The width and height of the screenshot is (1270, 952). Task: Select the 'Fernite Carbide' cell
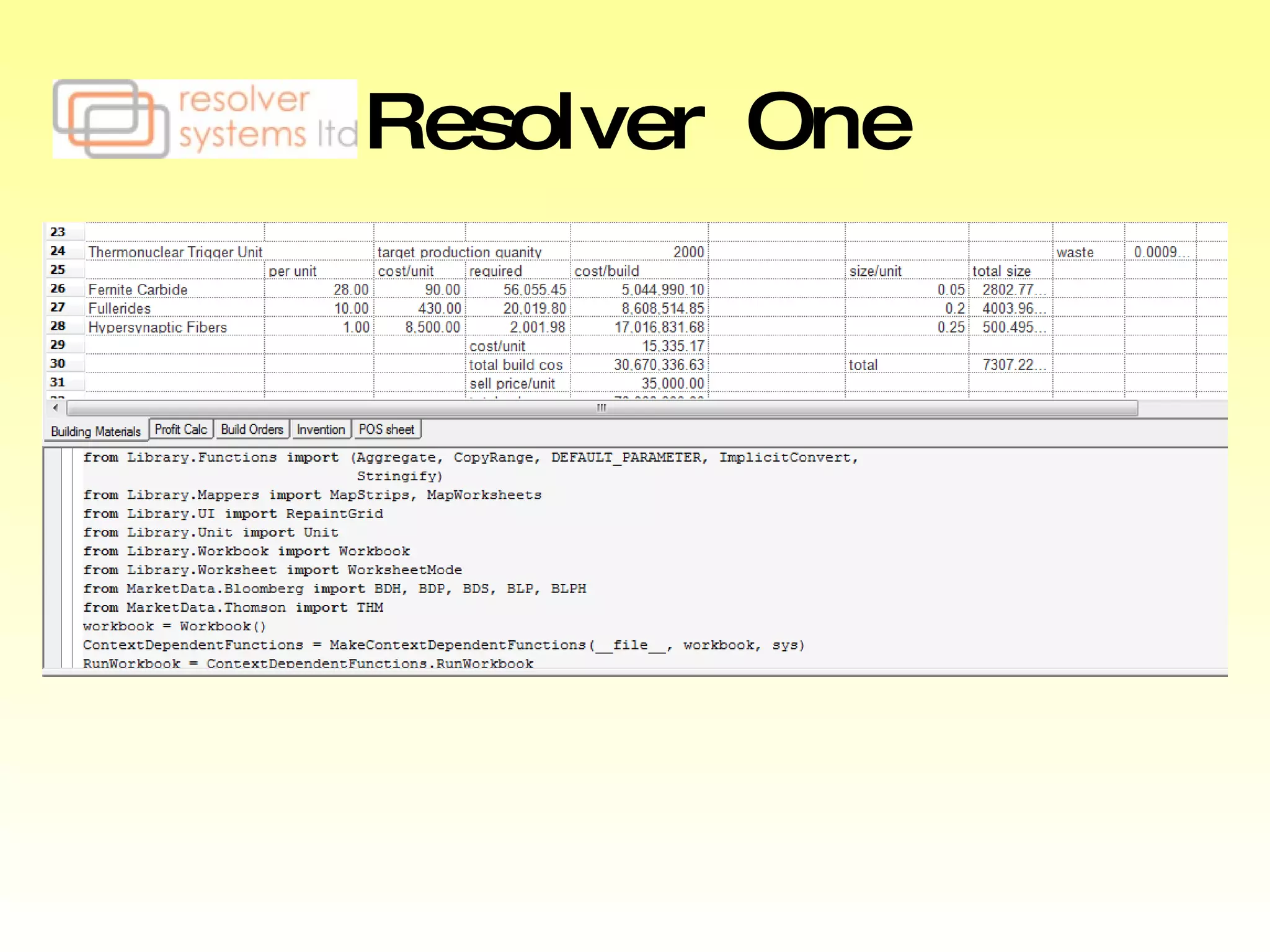[175, 289]
